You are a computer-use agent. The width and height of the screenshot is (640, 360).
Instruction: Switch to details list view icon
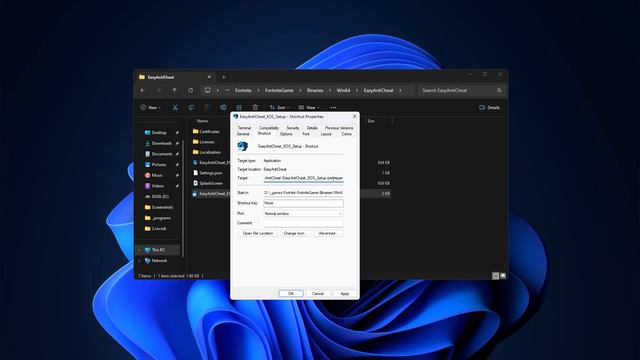click(x=496, y=276)
